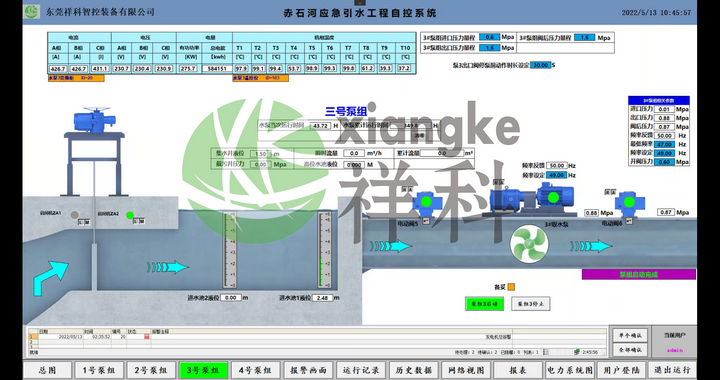
Task: Edit 频率设定 49.00 in 3#泵组相关参数 panel
Action: [x=664, y=153]
